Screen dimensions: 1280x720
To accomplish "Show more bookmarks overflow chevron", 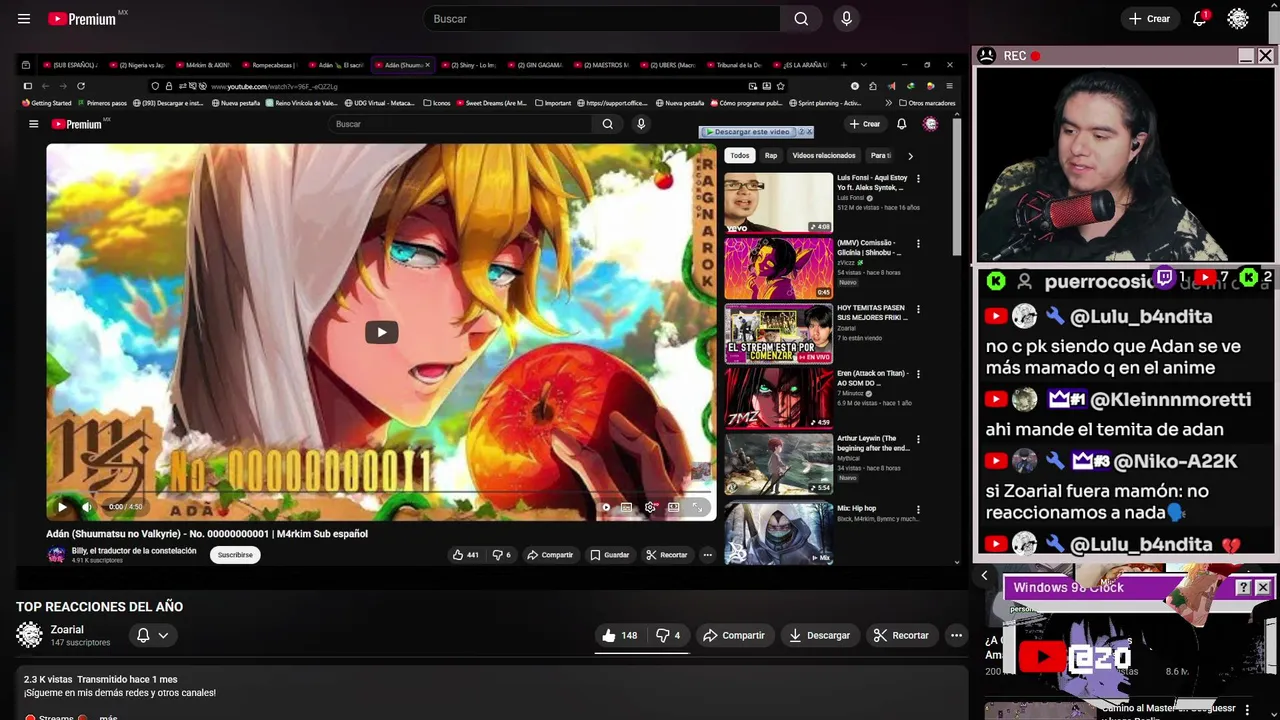I will [x=888, y=103].
